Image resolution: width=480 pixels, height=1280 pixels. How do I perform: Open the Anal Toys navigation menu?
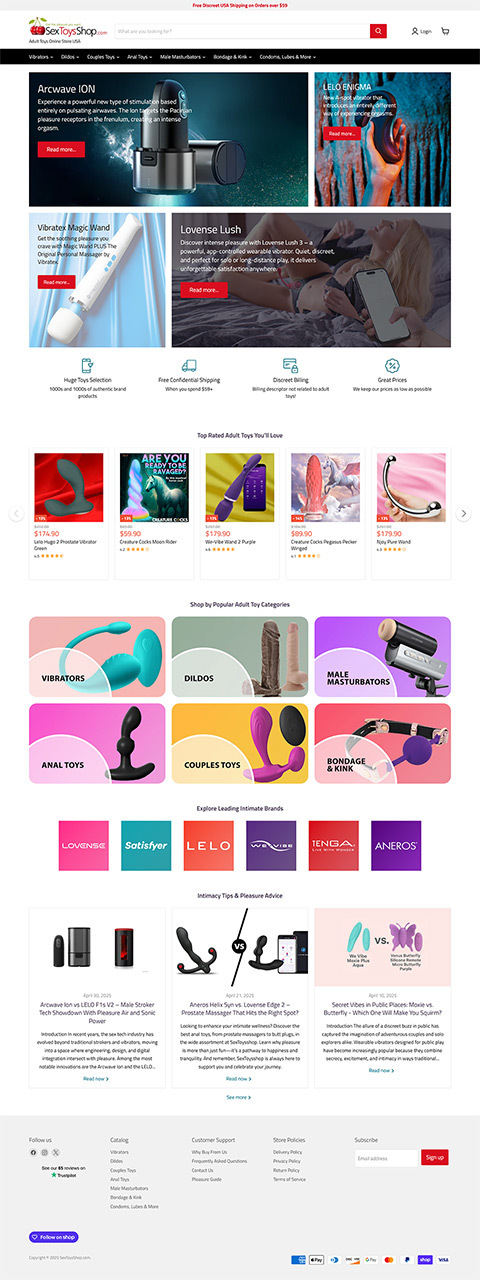[x=139, y=57]
